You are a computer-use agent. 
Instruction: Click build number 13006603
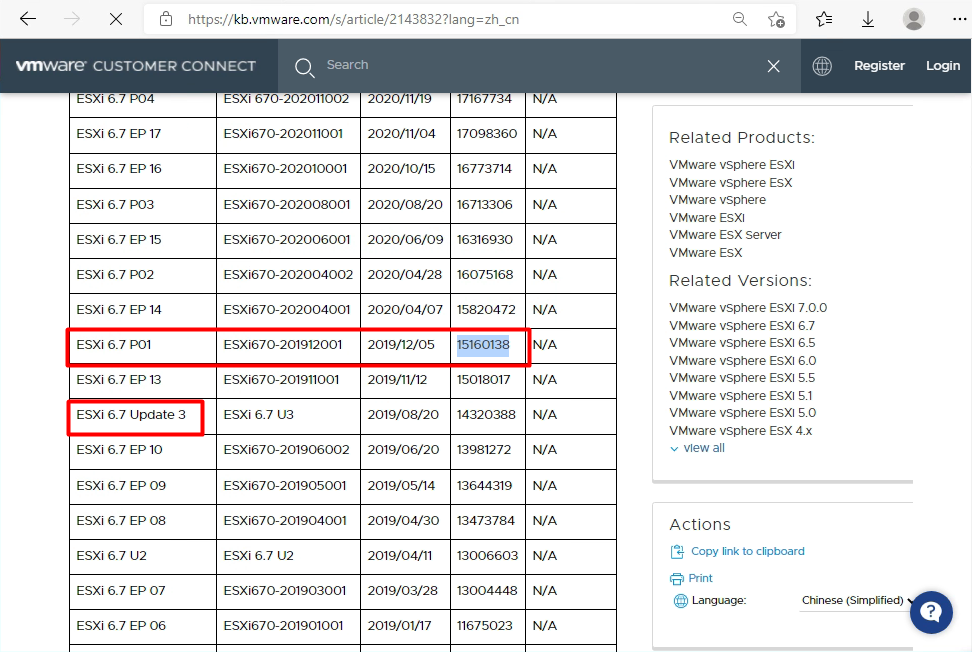[487, 555]
